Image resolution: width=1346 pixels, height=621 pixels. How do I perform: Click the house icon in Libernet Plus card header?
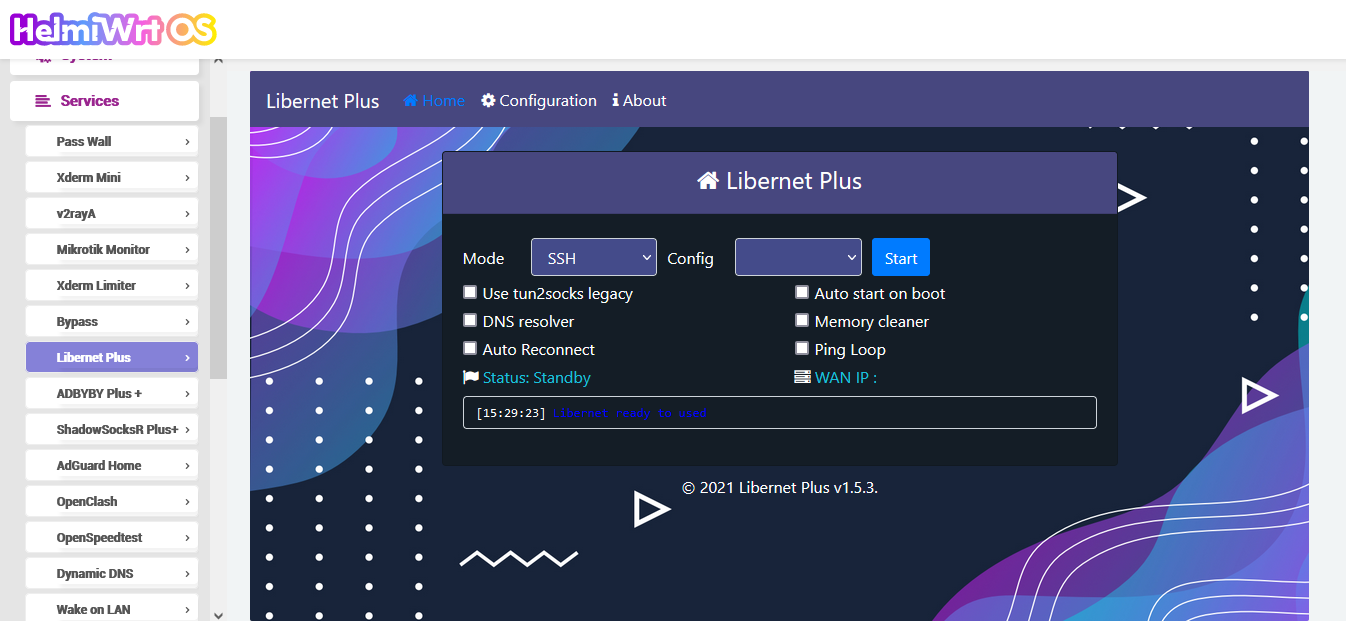pyautogui.click(x=708, y=181)
